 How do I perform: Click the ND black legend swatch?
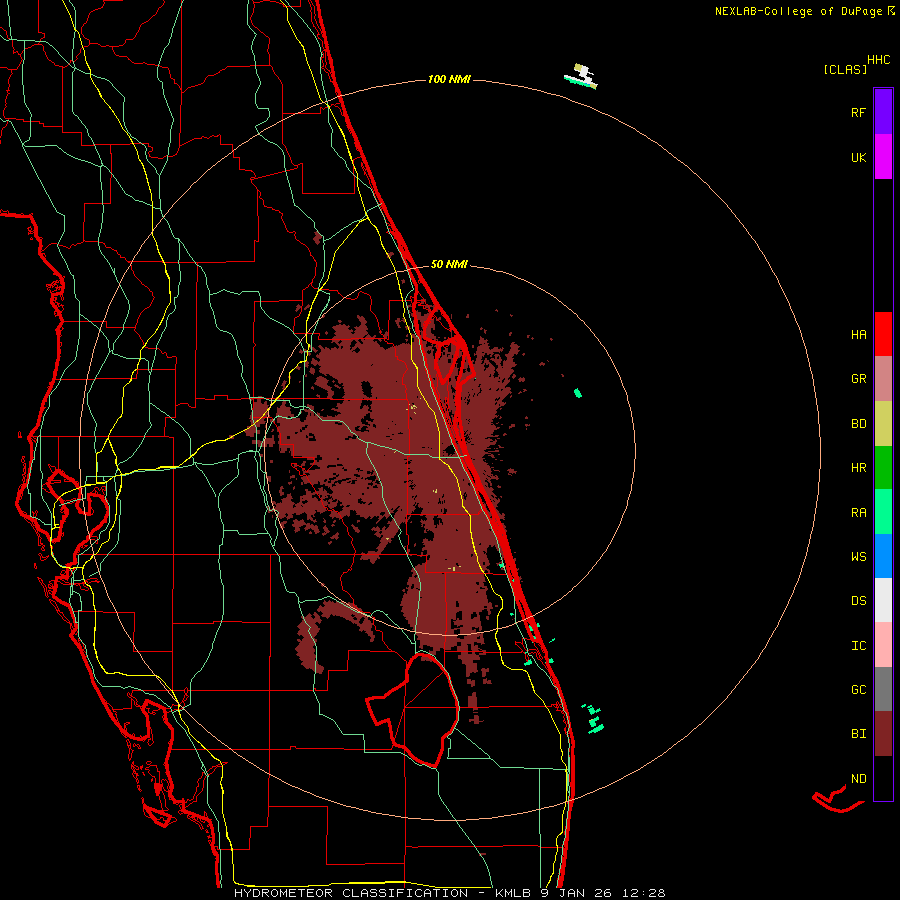pos(883,778)
